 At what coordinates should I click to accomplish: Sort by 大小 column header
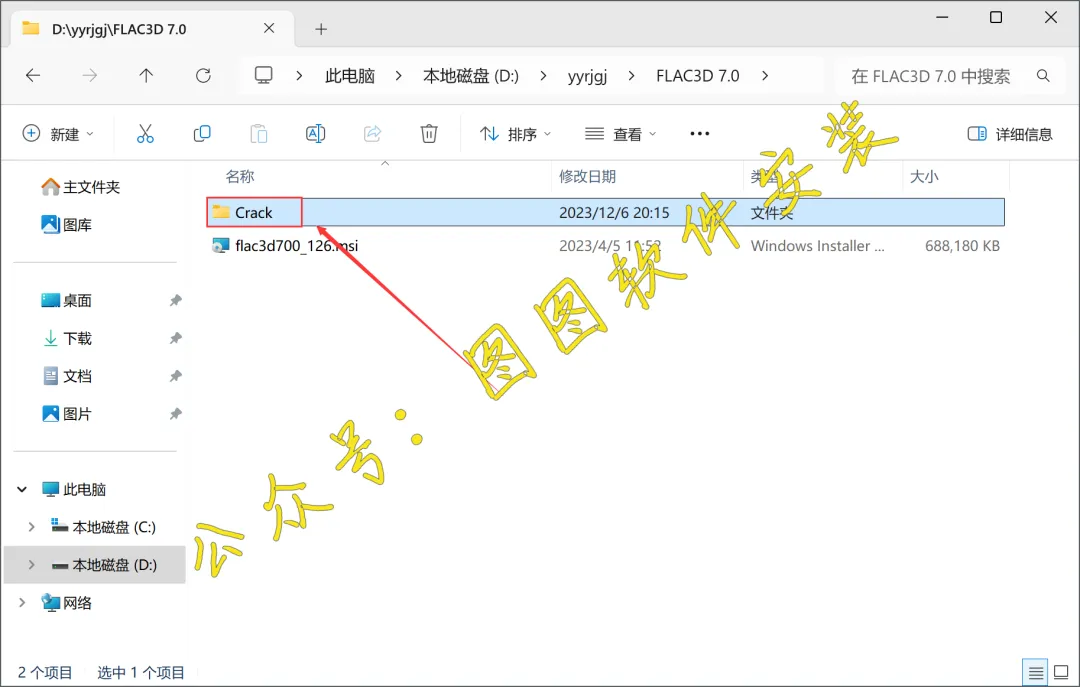point(924,176)
